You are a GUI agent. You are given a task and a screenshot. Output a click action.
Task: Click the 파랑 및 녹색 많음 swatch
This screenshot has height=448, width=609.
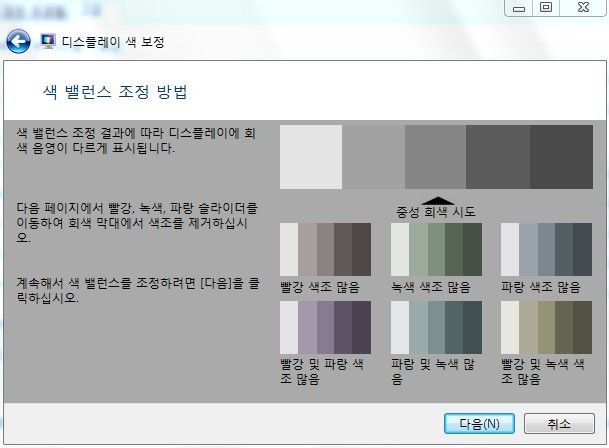[436, 328]
